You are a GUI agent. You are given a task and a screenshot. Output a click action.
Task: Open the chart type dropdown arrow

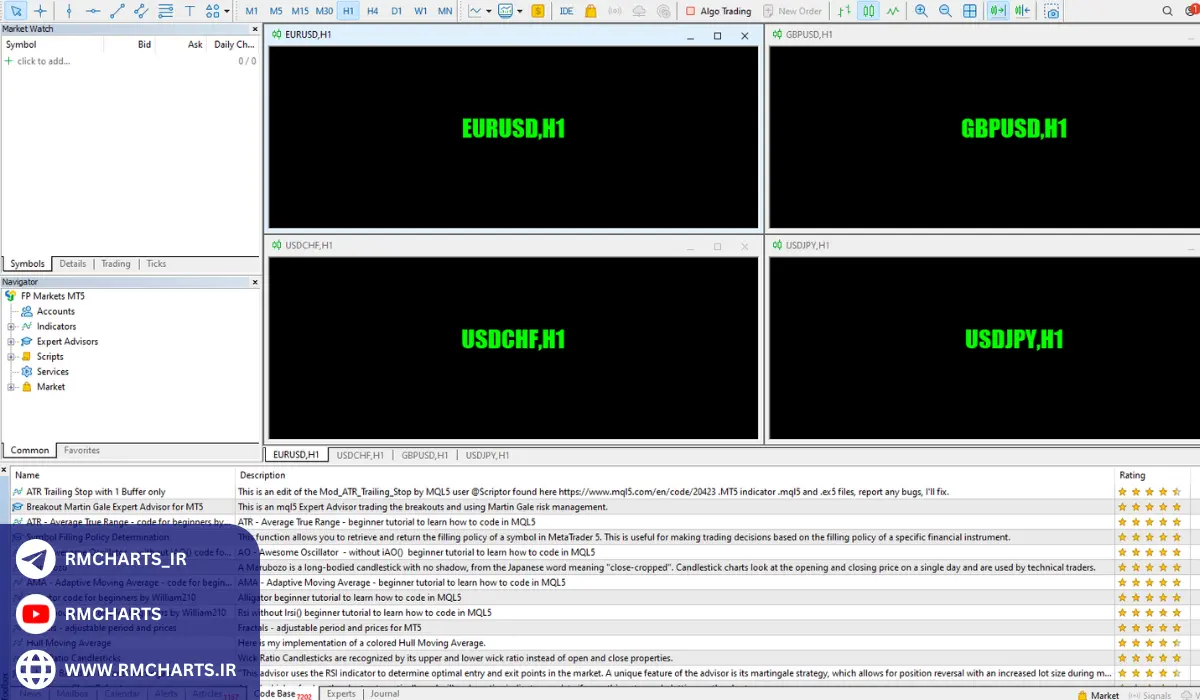pyautogui.click(x=488, y=12)
